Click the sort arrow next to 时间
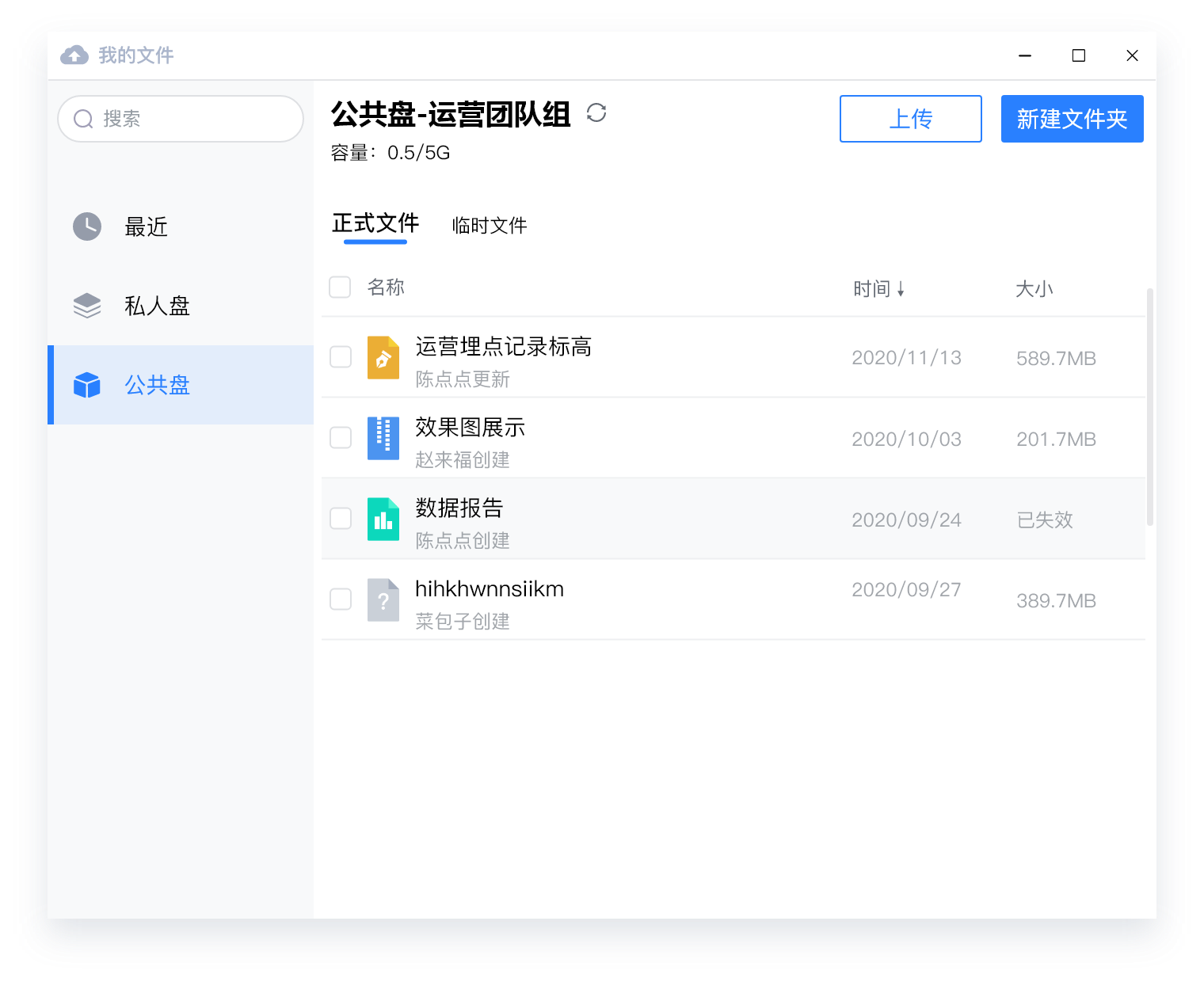Screen dimensions: 1204x982 (901, 289)
